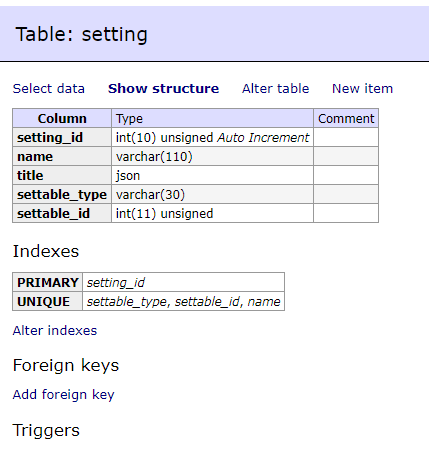This screenshot has height=453, width=439.
Task: Click the json type cell
Action: (212, 175)
